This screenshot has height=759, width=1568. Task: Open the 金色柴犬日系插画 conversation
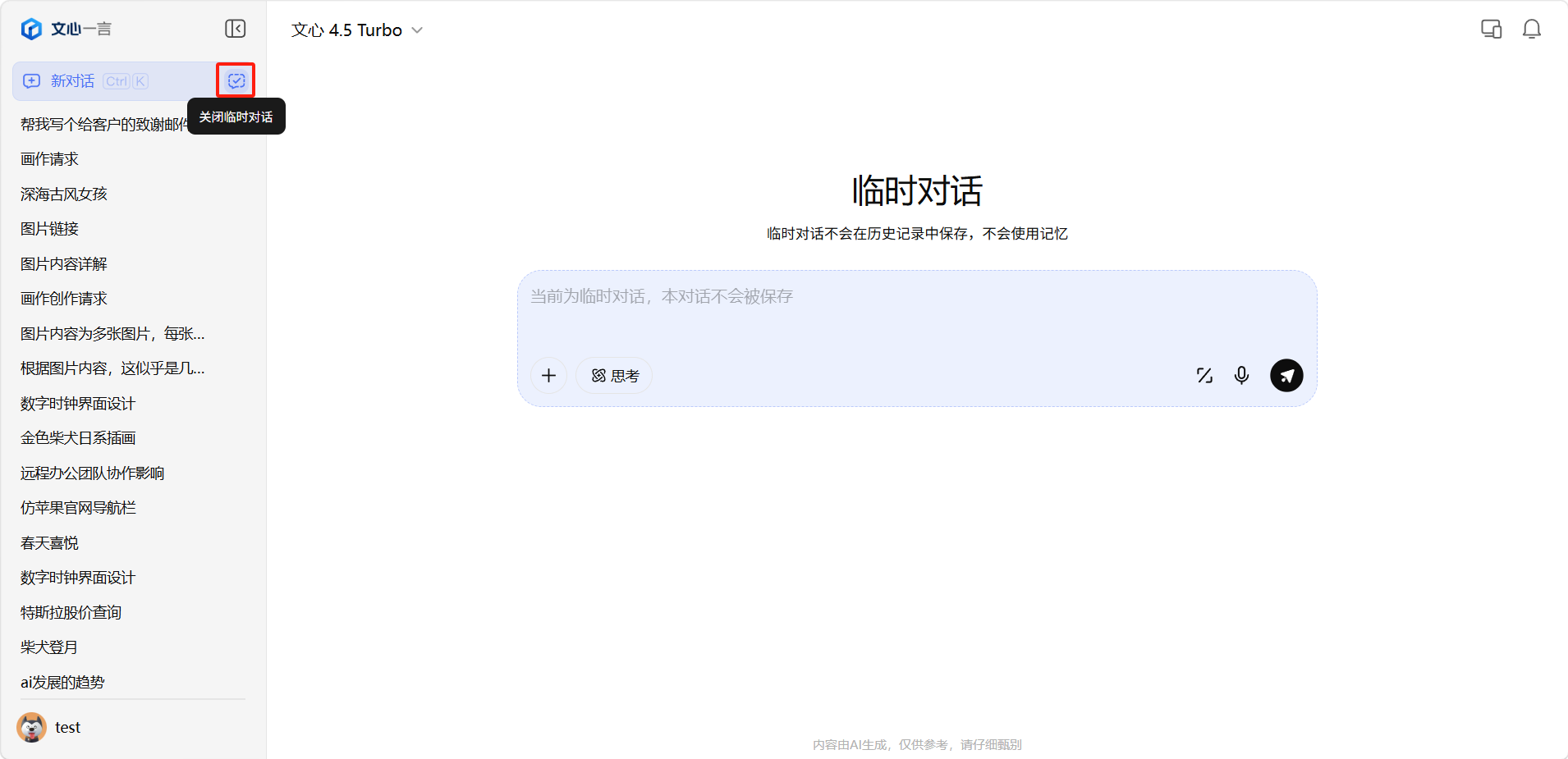pos(78,438)
